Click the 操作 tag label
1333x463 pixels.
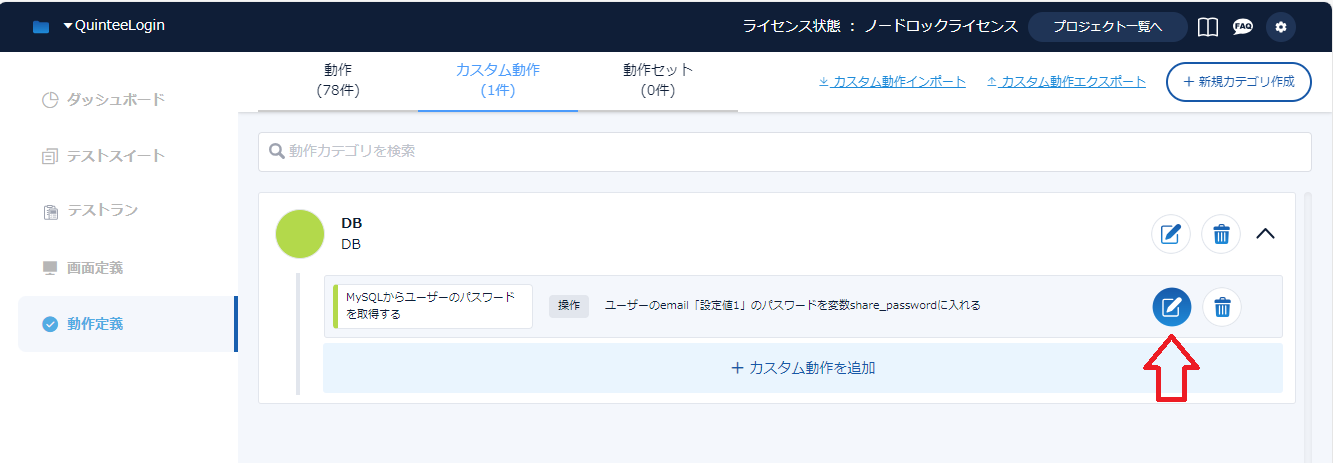[569, 305]
